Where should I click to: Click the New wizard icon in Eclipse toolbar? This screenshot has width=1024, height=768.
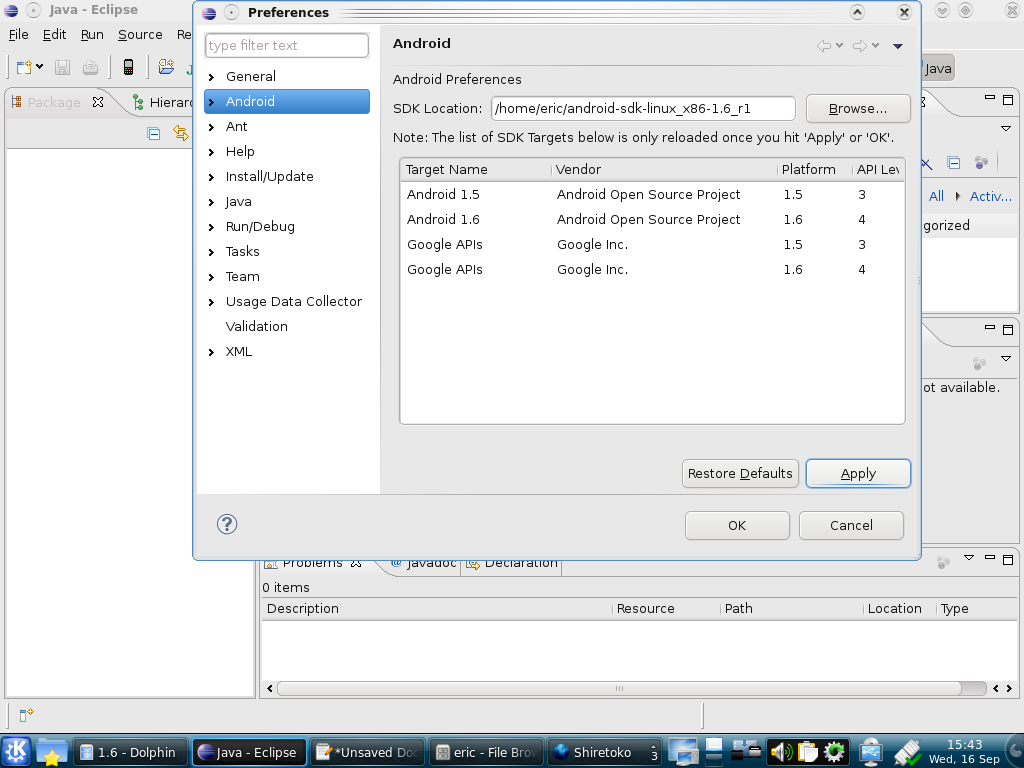(24, 67)
